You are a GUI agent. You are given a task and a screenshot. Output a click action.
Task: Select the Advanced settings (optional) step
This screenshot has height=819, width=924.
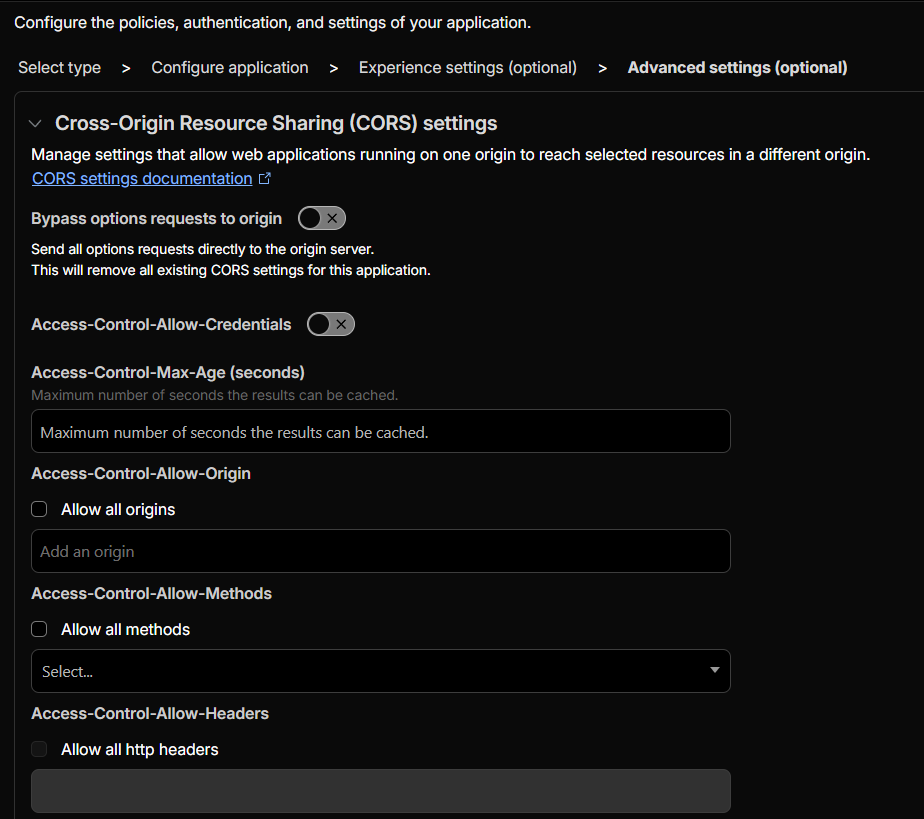pyautogui.click(x=737, y=68)
